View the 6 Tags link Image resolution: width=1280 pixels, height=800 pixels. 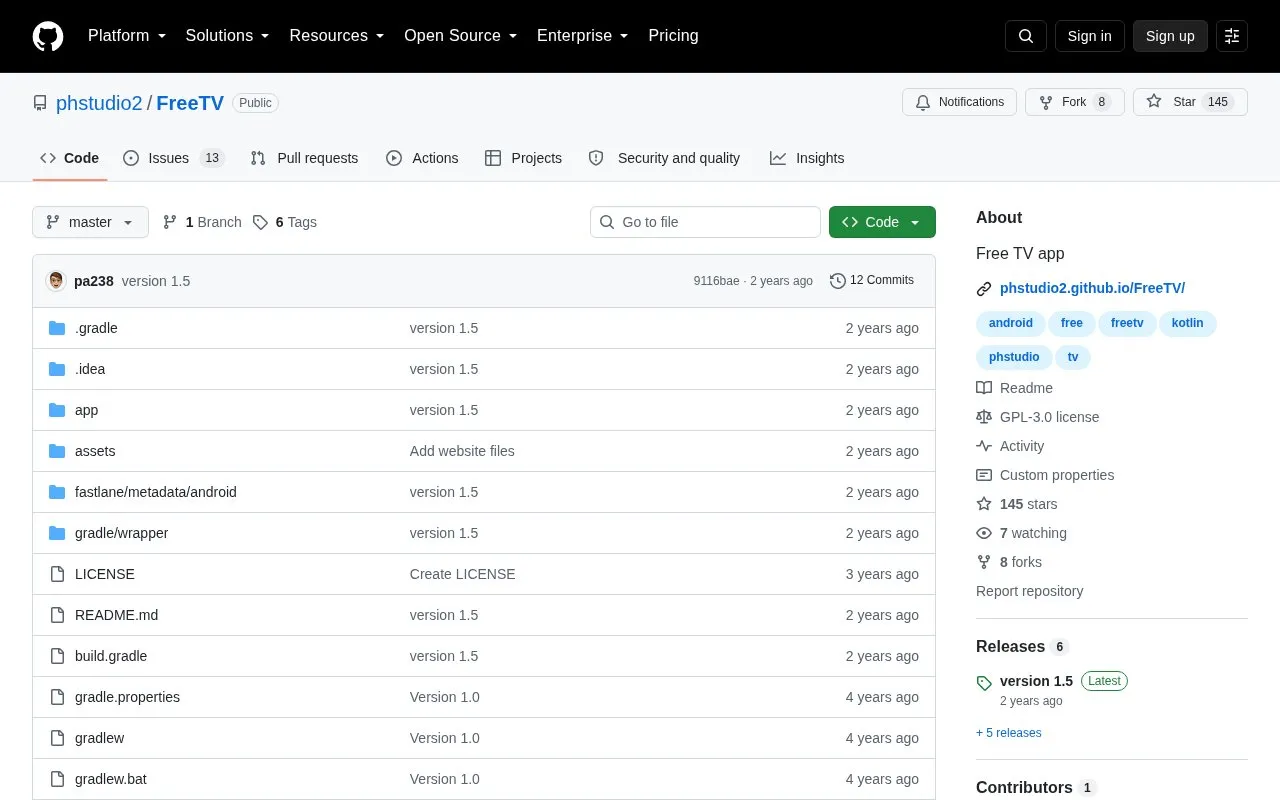point(285,222)
